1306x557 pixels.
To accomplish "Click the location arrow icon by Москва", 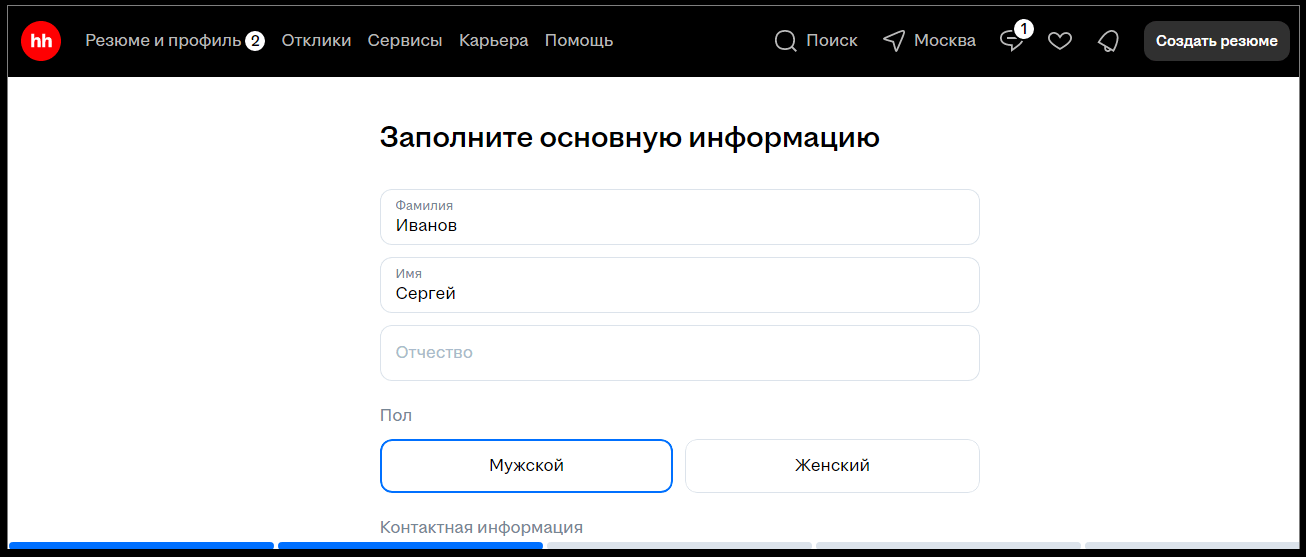I will [894, 41].
